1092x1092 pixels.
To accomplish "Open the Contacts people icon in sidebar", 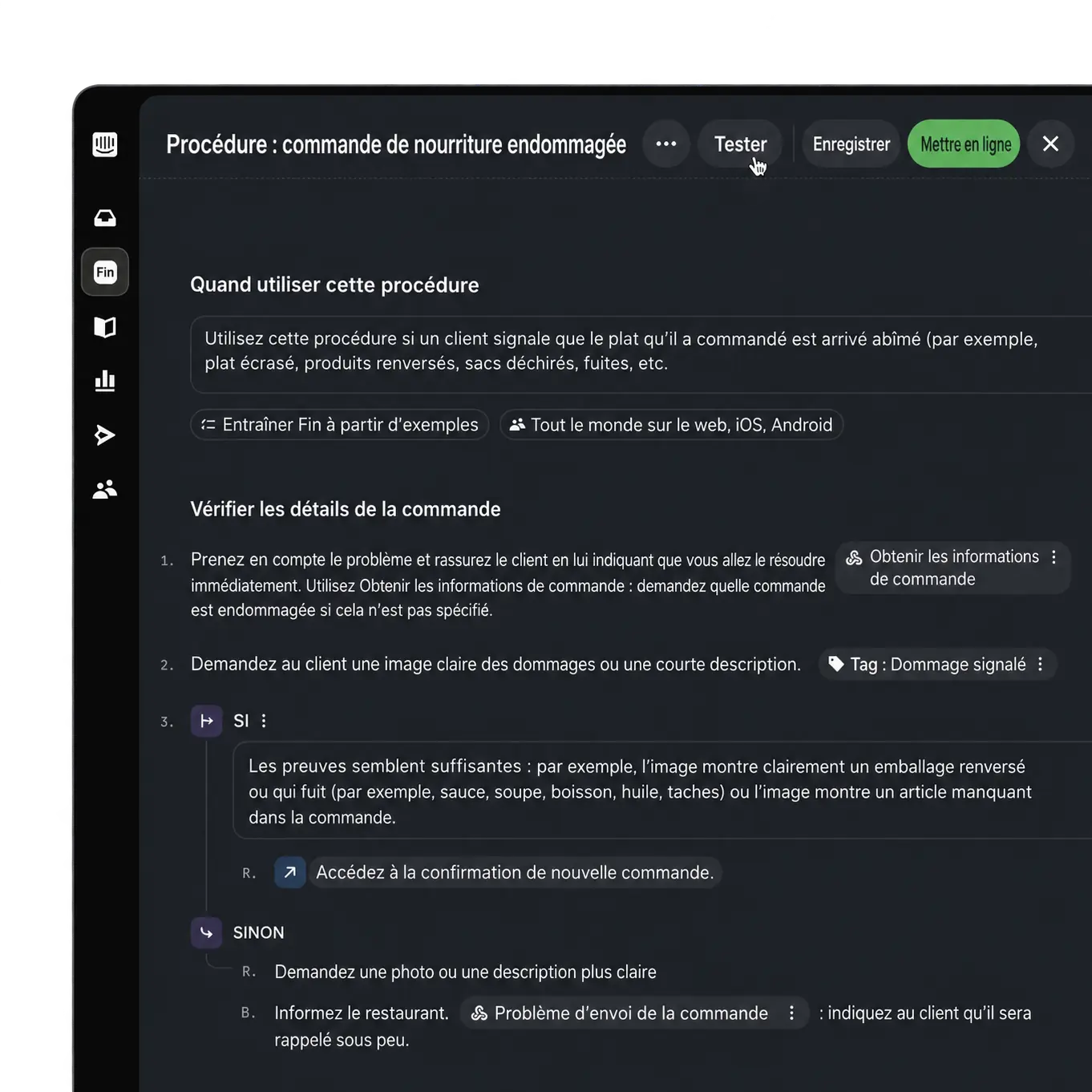I will tap(105, 489).
